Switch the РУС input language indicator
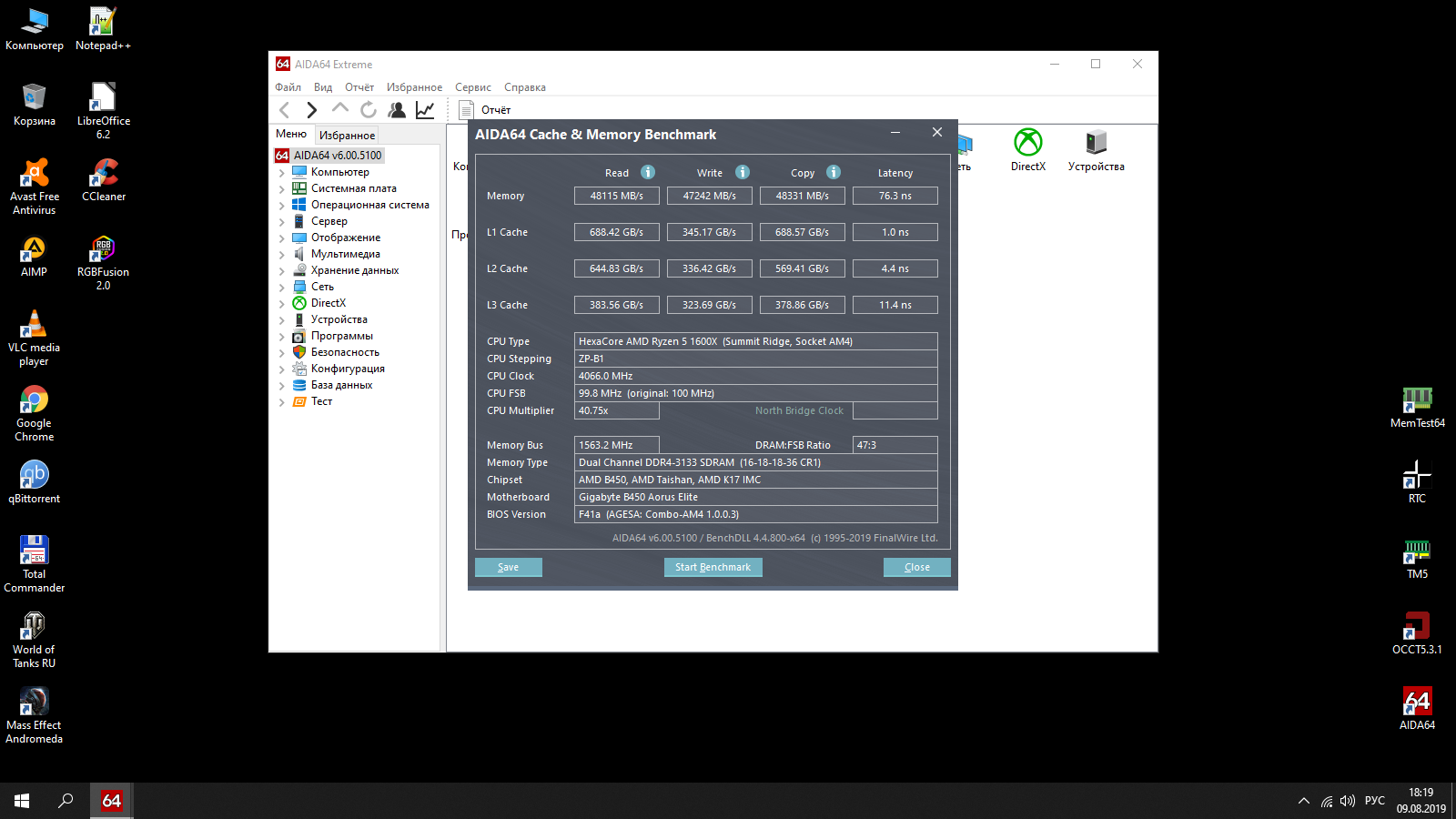Screen dimensions: 1456x819 coord(1375,801)
